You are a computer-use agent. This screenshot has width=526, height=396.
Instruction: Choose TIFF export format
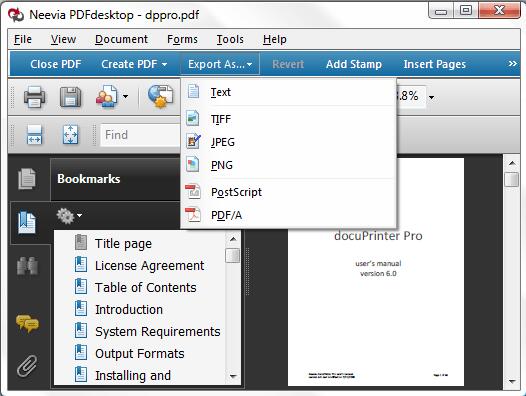(288, 119)
